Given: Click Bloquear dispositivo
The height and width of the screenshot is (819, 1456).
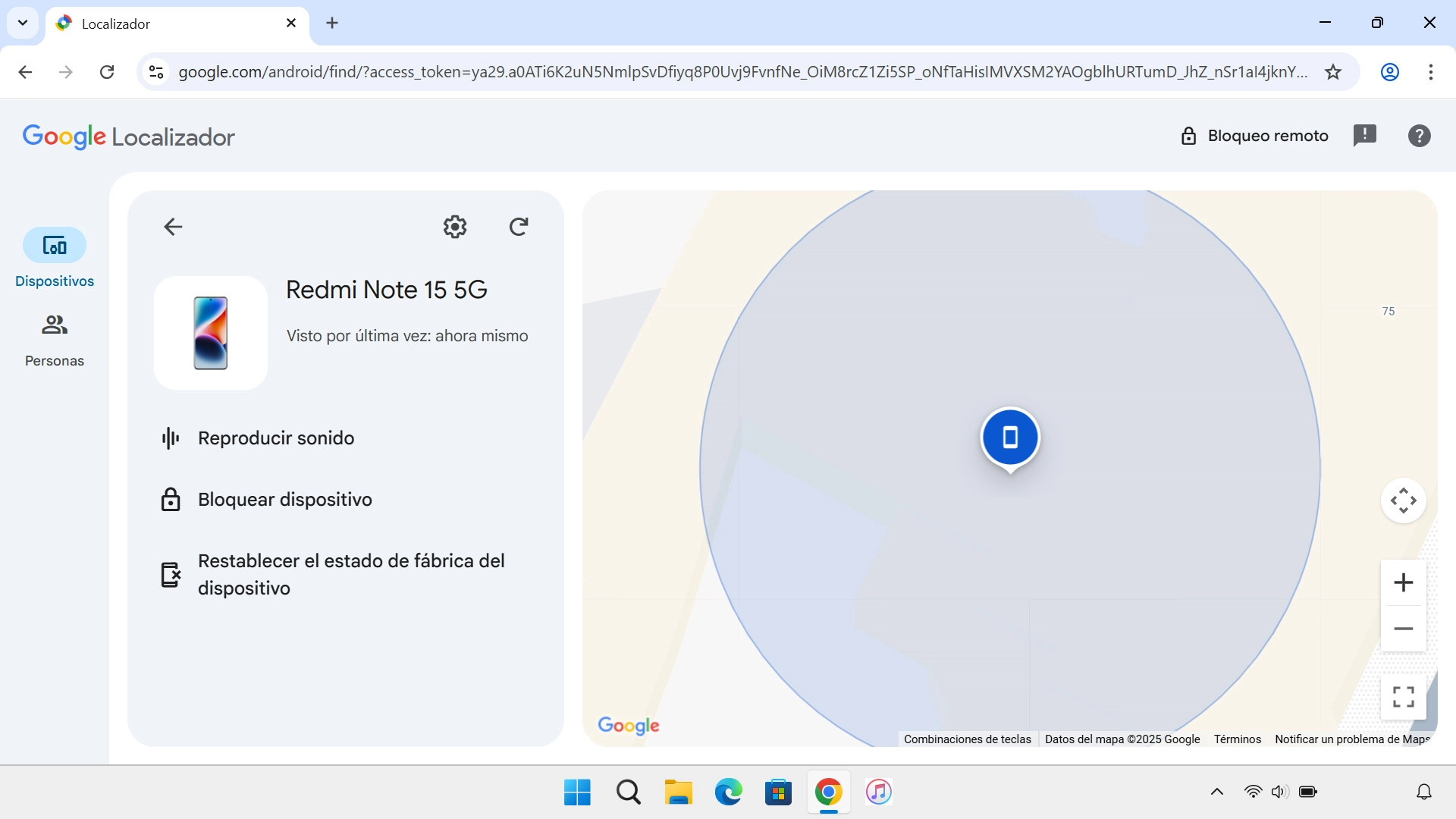Looking at the screenshot, I should [284, 499].
